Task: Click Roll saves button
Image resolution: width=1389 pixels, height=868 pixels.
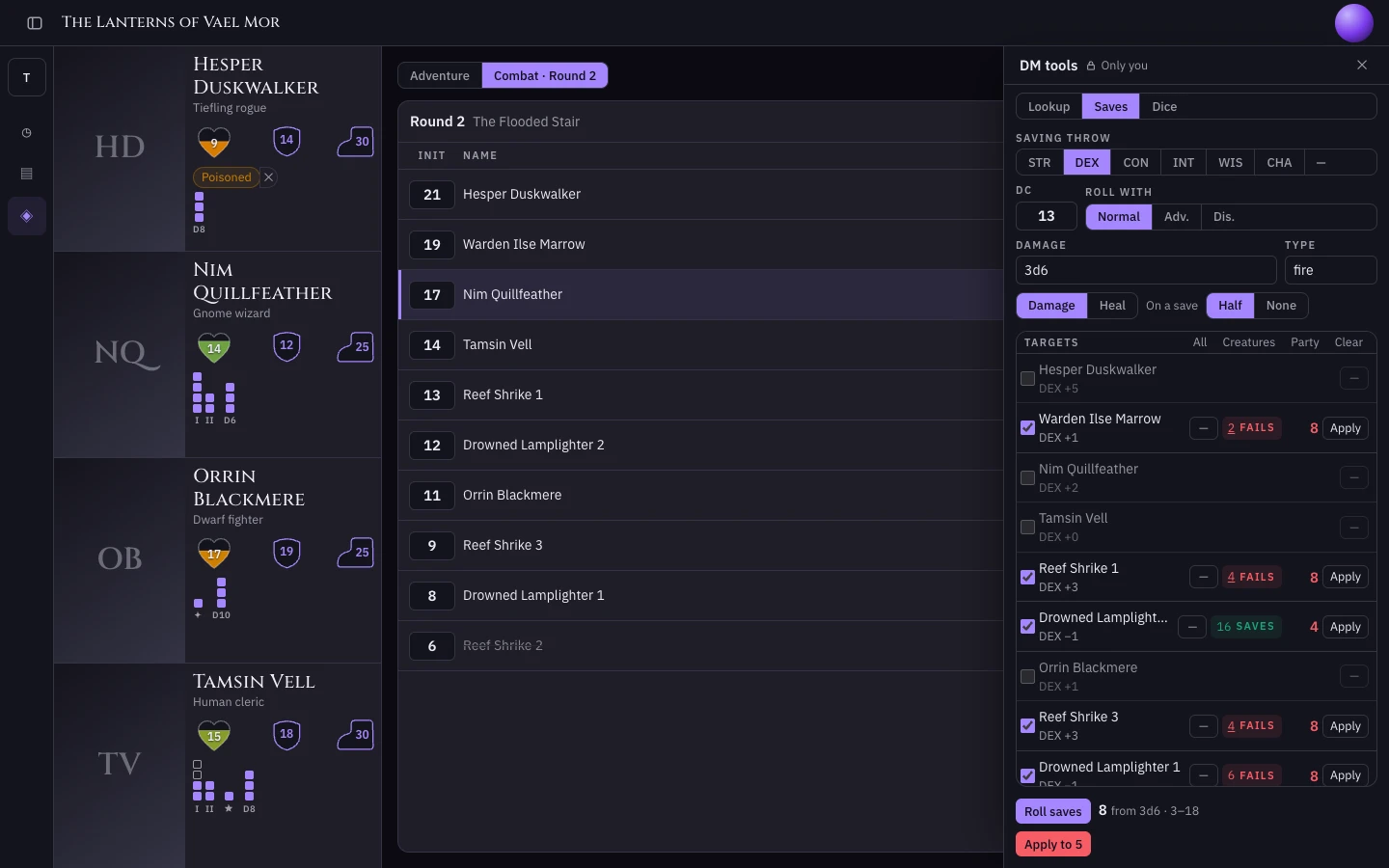Action: [x=1053, y=811]
